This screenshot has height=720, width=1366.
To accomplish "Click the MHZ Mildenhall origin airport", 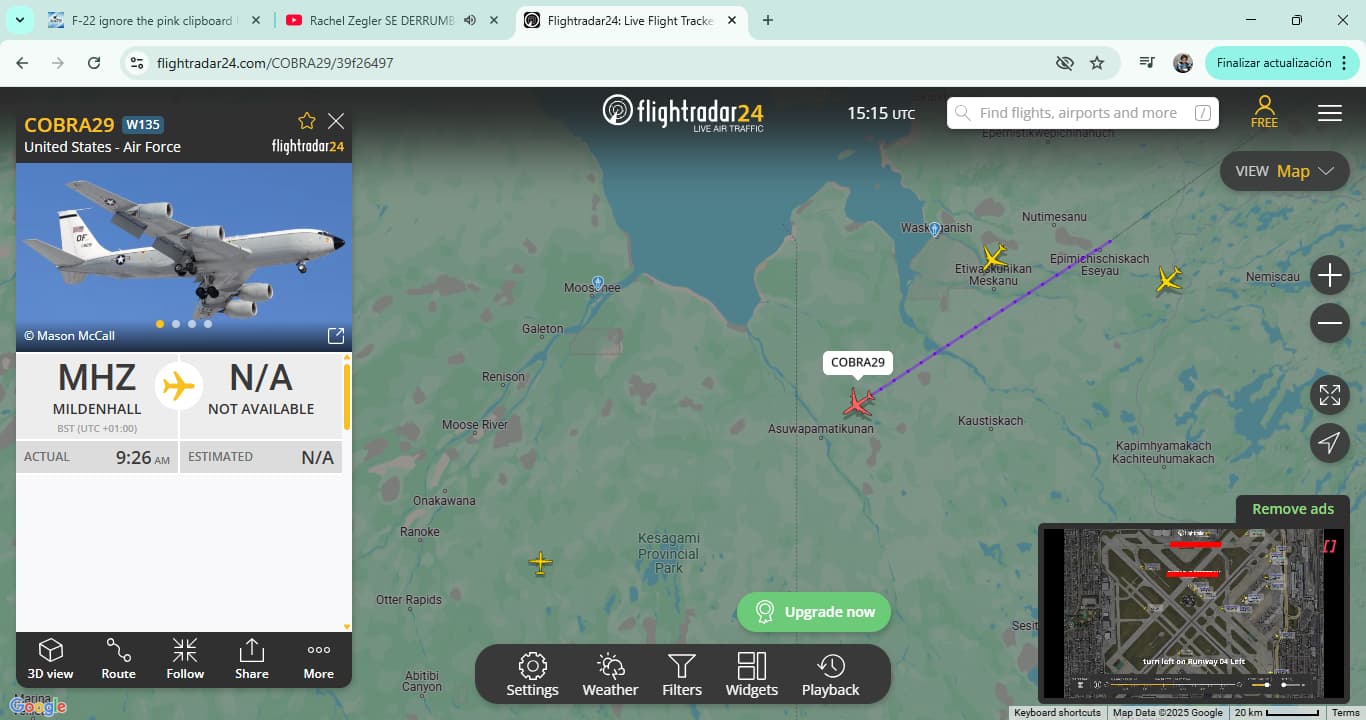I will click(x=97, y=395).
